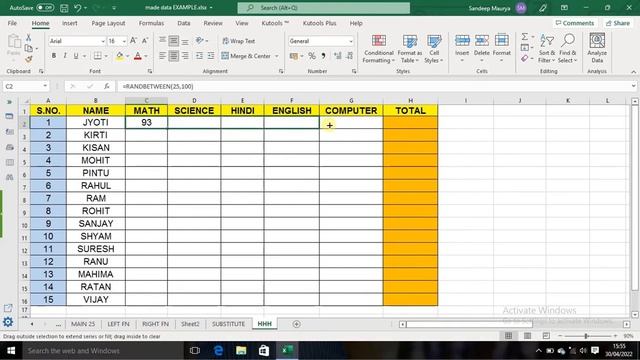Image resolution: width=640 pixels, height=360 pixels.
Task: Click cell with name JYOTI
Action: click(96, 123)
